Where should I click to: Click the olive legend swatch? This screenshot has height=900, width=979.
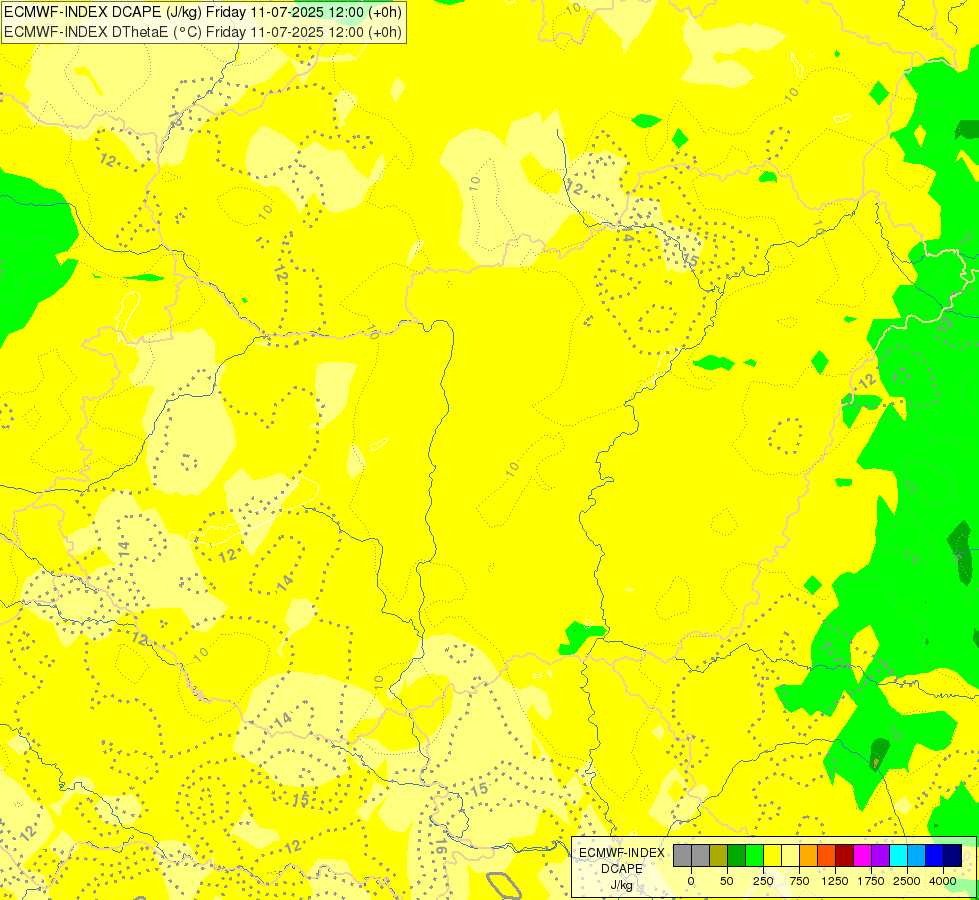pyautogui.click(x=718, y=855)
